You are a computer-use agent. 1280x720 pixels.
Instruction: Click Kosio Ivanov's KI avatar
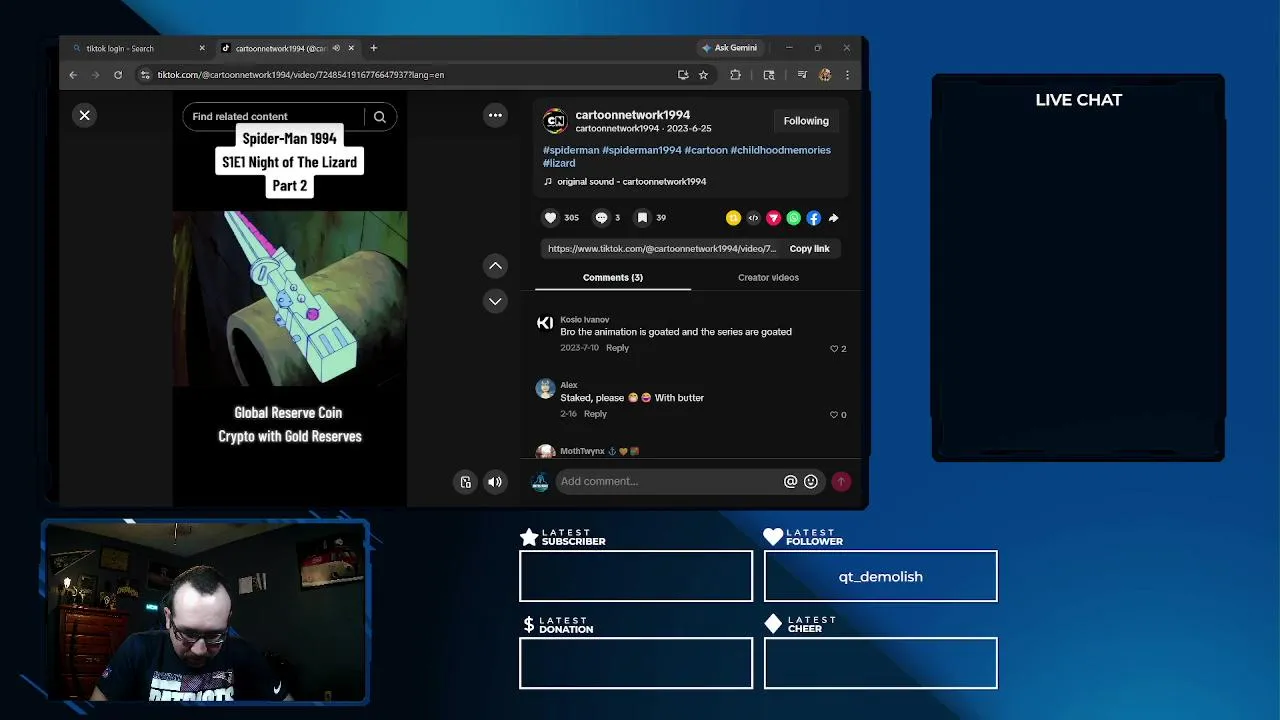545,323
